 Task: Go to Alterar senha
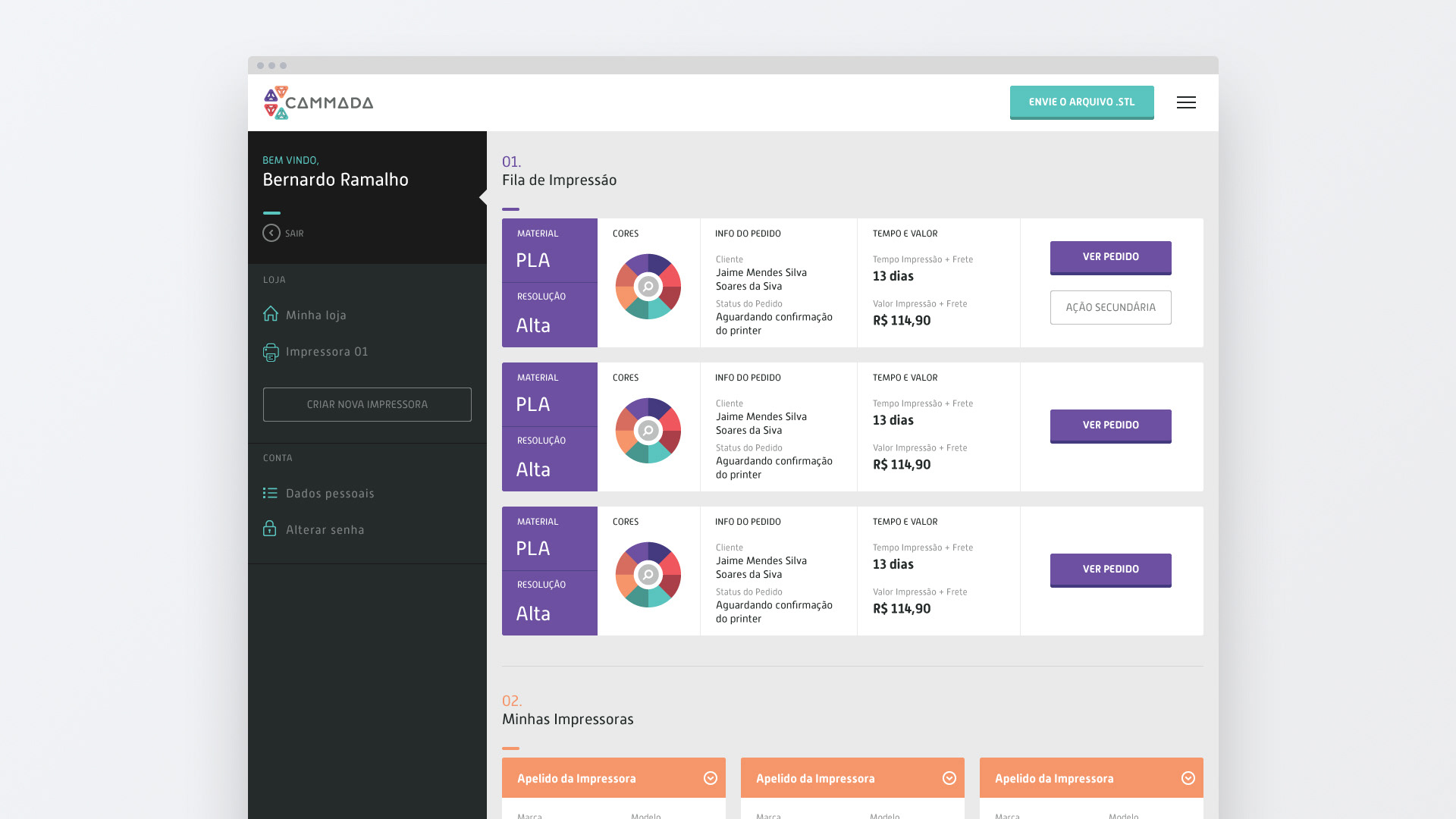[325, 530]
